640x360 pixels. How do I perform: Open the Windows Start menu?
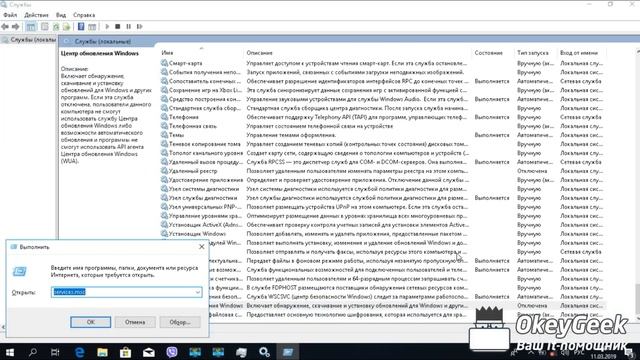10,352
